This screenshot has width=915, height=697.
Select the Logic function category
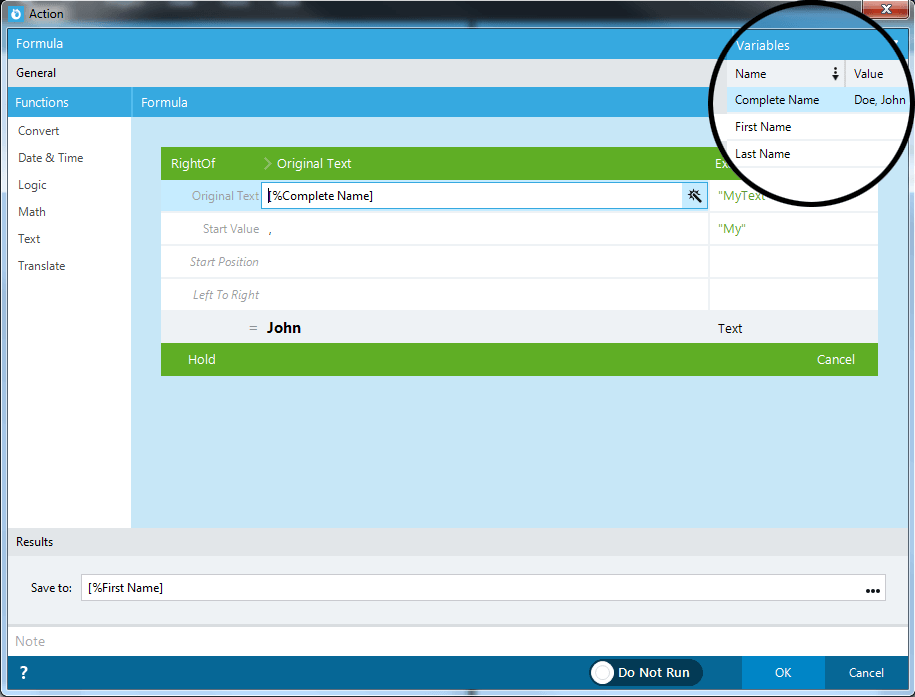click(x=32, y=185)
